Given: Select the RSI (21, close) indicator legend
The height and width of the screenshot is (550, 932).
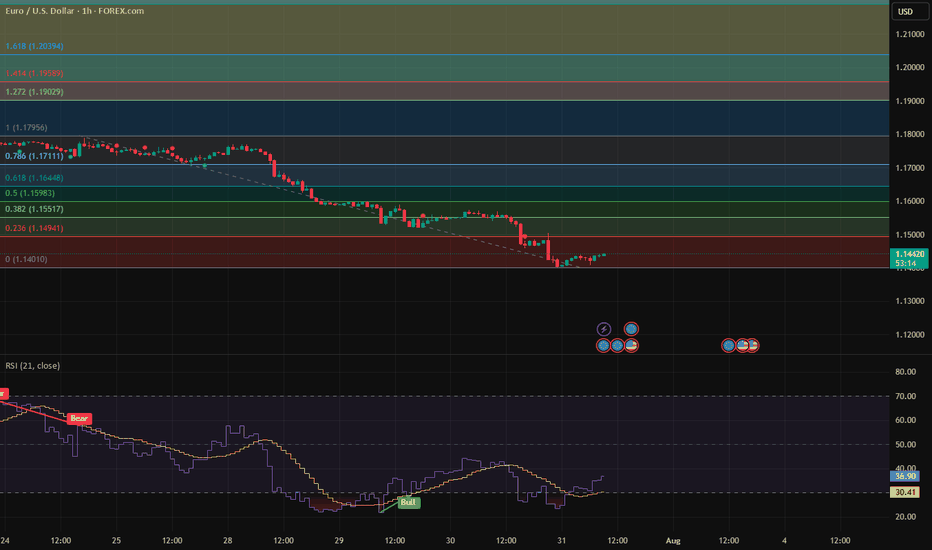Looking at the screenshot, I should coord(33,366).
